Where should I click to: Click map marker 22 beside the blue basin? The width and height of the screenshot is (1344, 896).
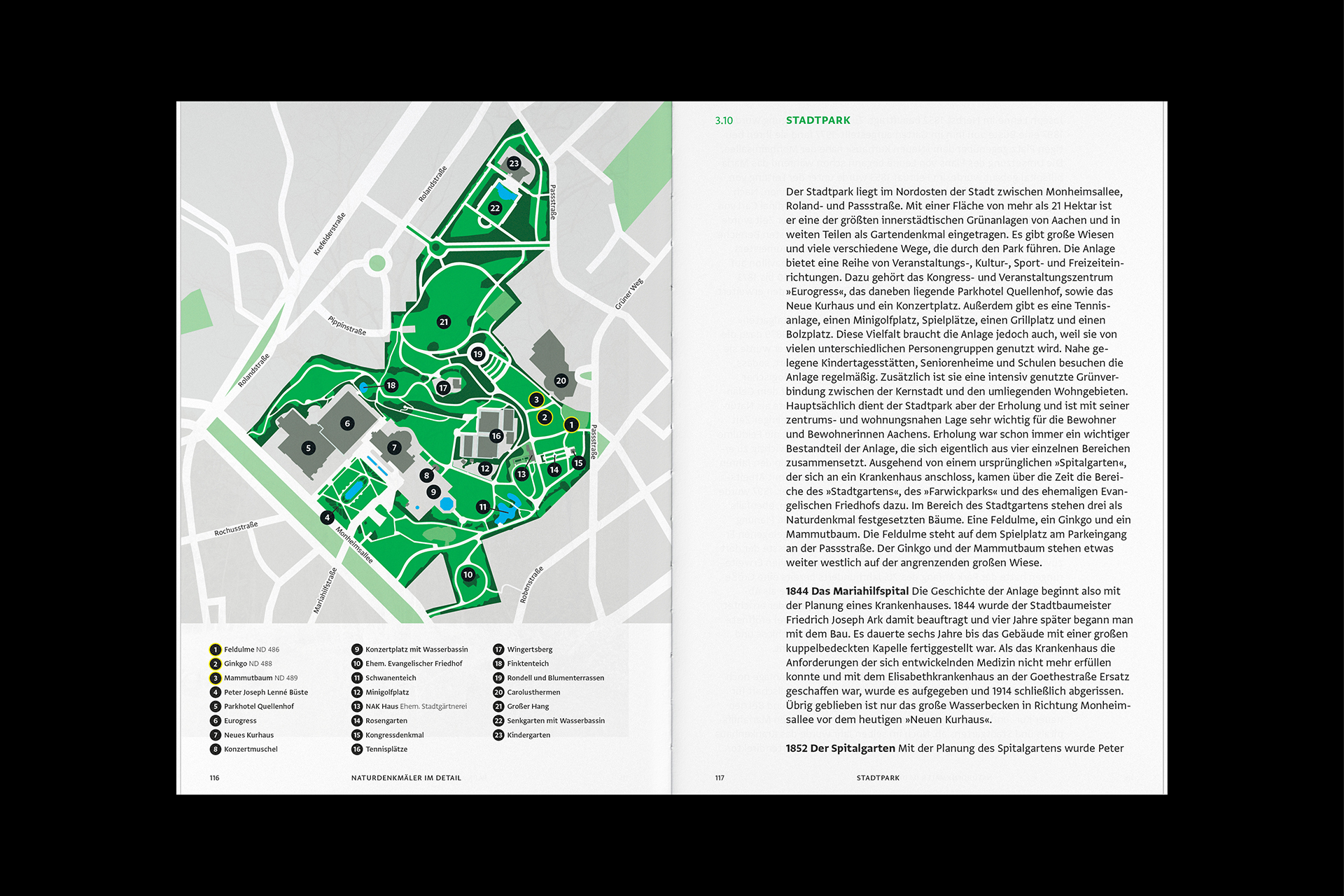pyautogui.click(x=495, y=208)
